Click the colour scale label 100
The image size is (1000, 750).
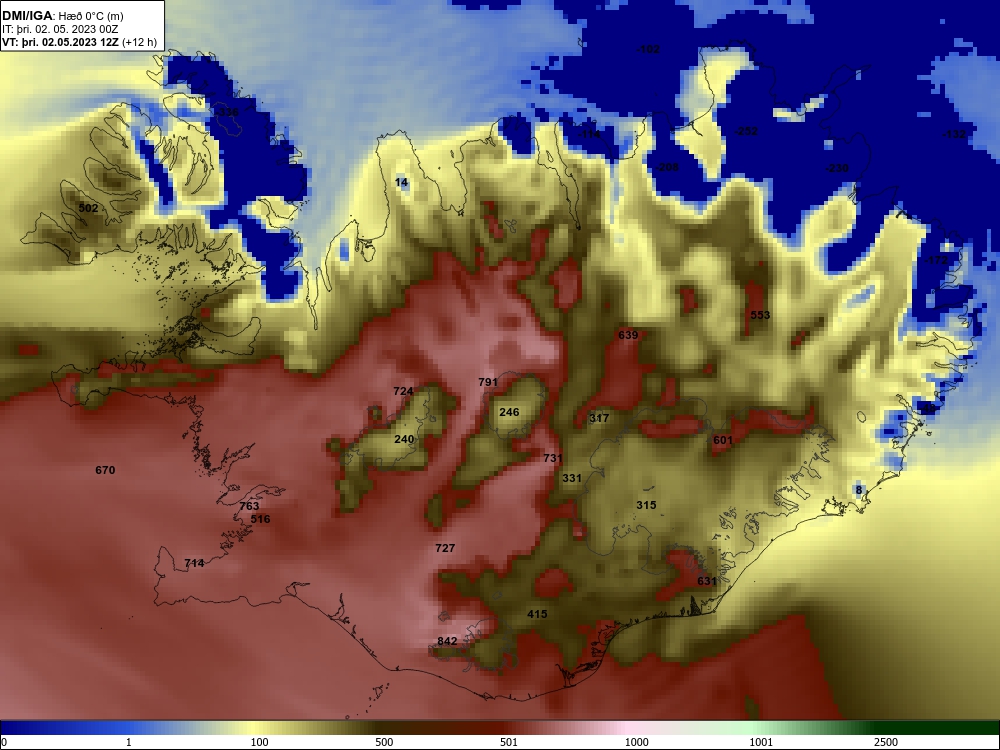260,743
